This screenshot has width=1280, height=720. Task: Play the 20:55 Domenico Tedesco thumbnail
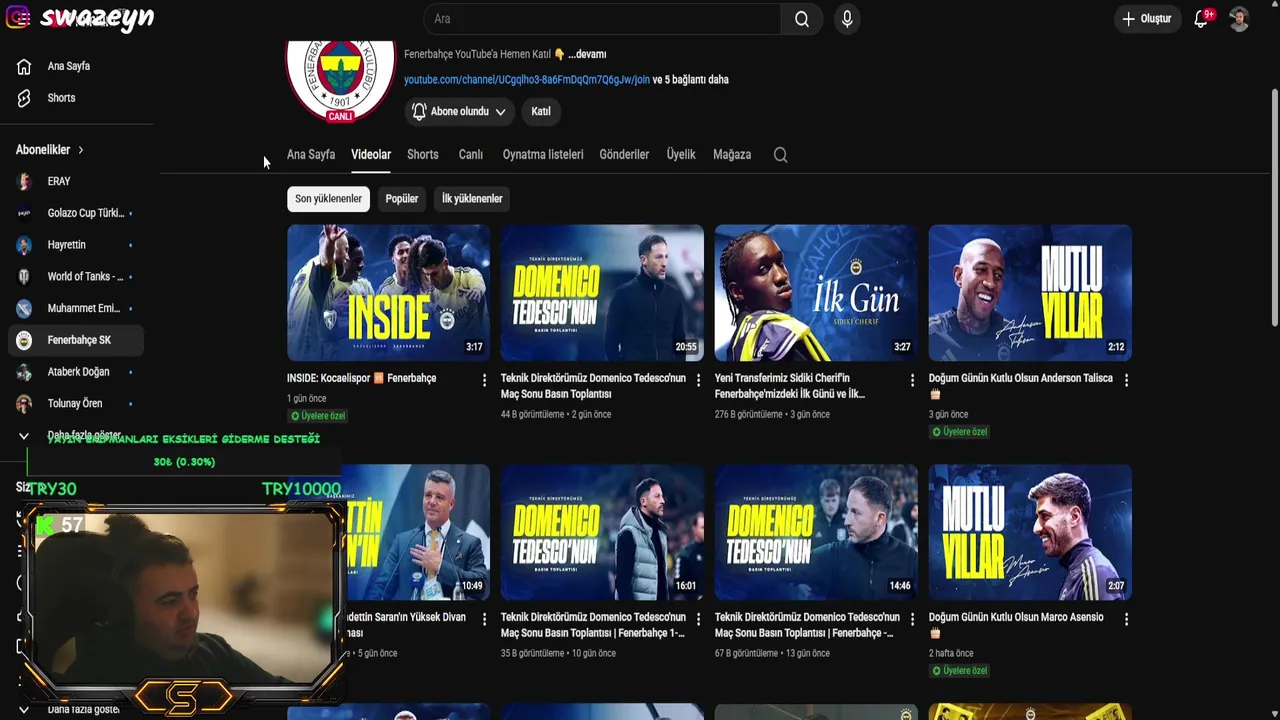coord(603,292)
